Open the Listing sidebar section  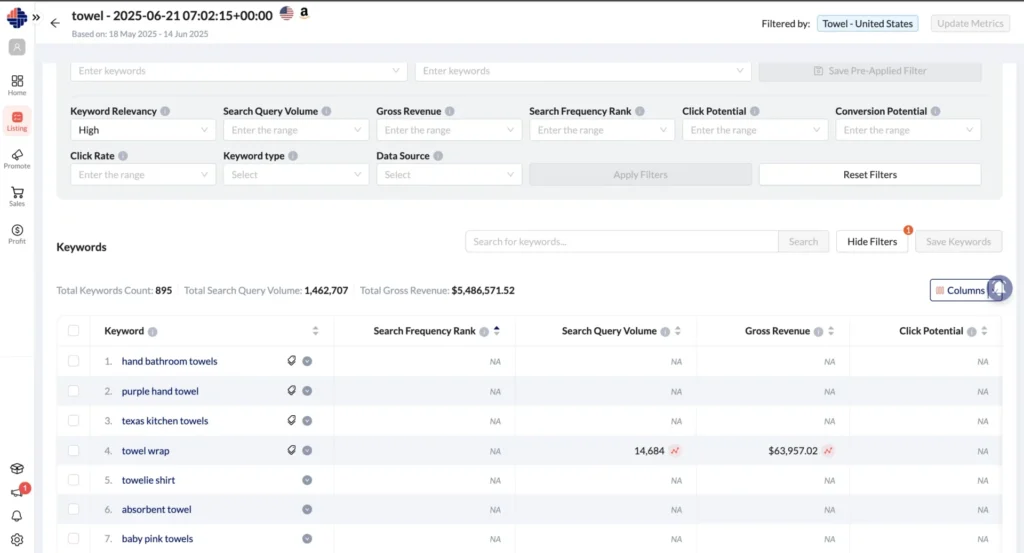(x=17, y=121)
